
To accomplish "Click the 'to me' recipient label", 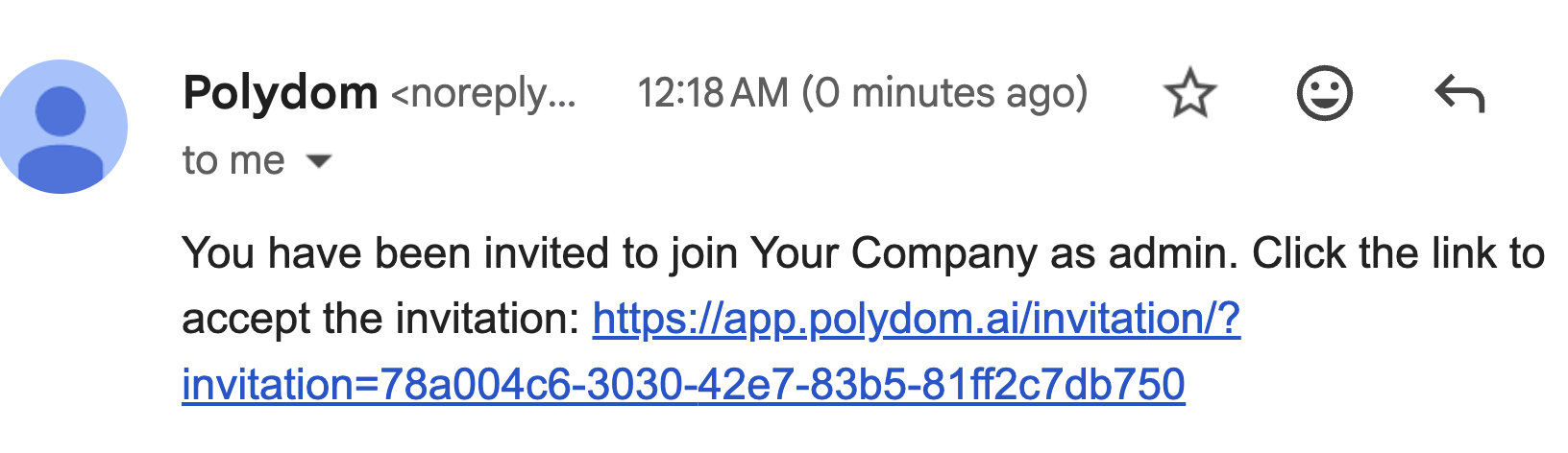I will (233, 160).
